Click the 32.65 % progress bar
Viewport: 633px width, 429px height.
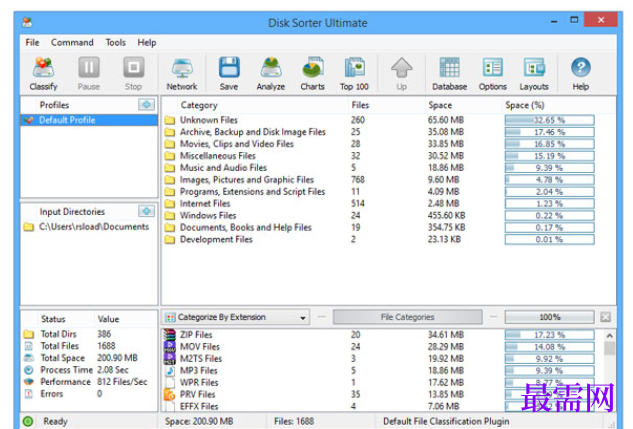[549, 120]
